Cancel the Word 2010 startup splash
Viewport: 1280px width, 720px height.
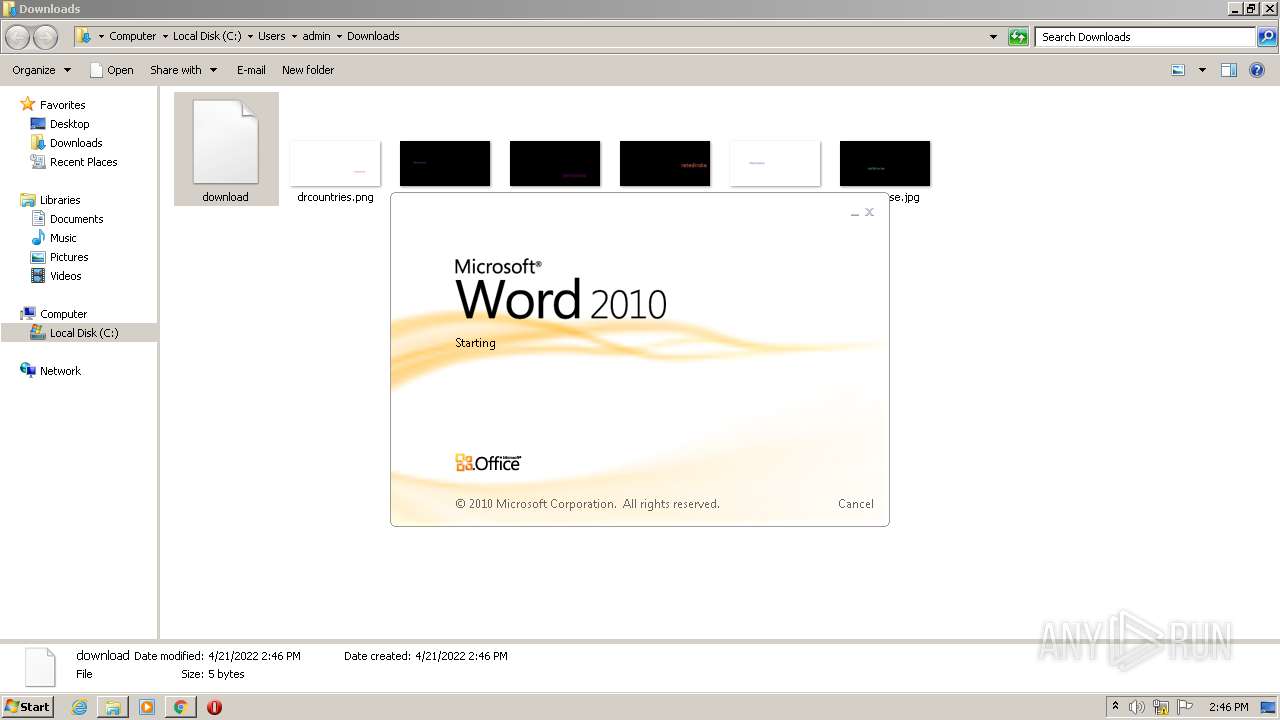click(x=856, y=504)
